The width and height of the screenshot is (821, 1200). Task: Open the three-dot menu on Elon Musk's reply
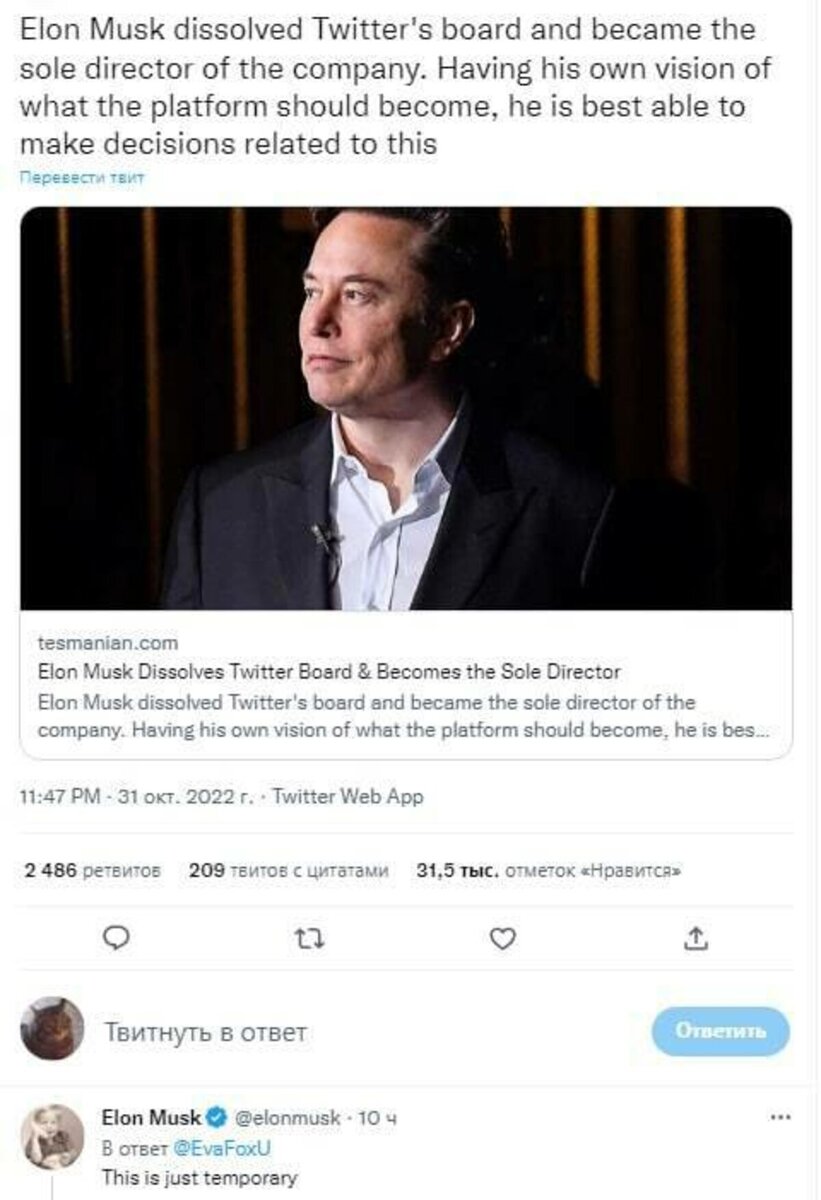[x=779, y=1117]
